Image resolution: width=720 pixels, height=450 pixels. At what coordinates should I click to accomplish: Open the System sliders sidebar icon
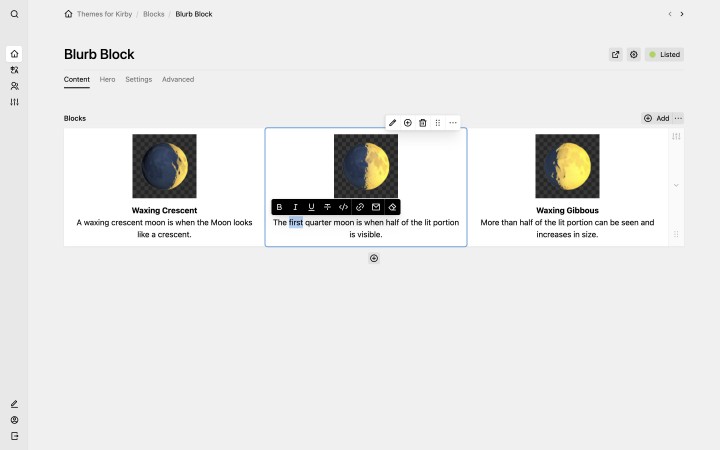14,102
